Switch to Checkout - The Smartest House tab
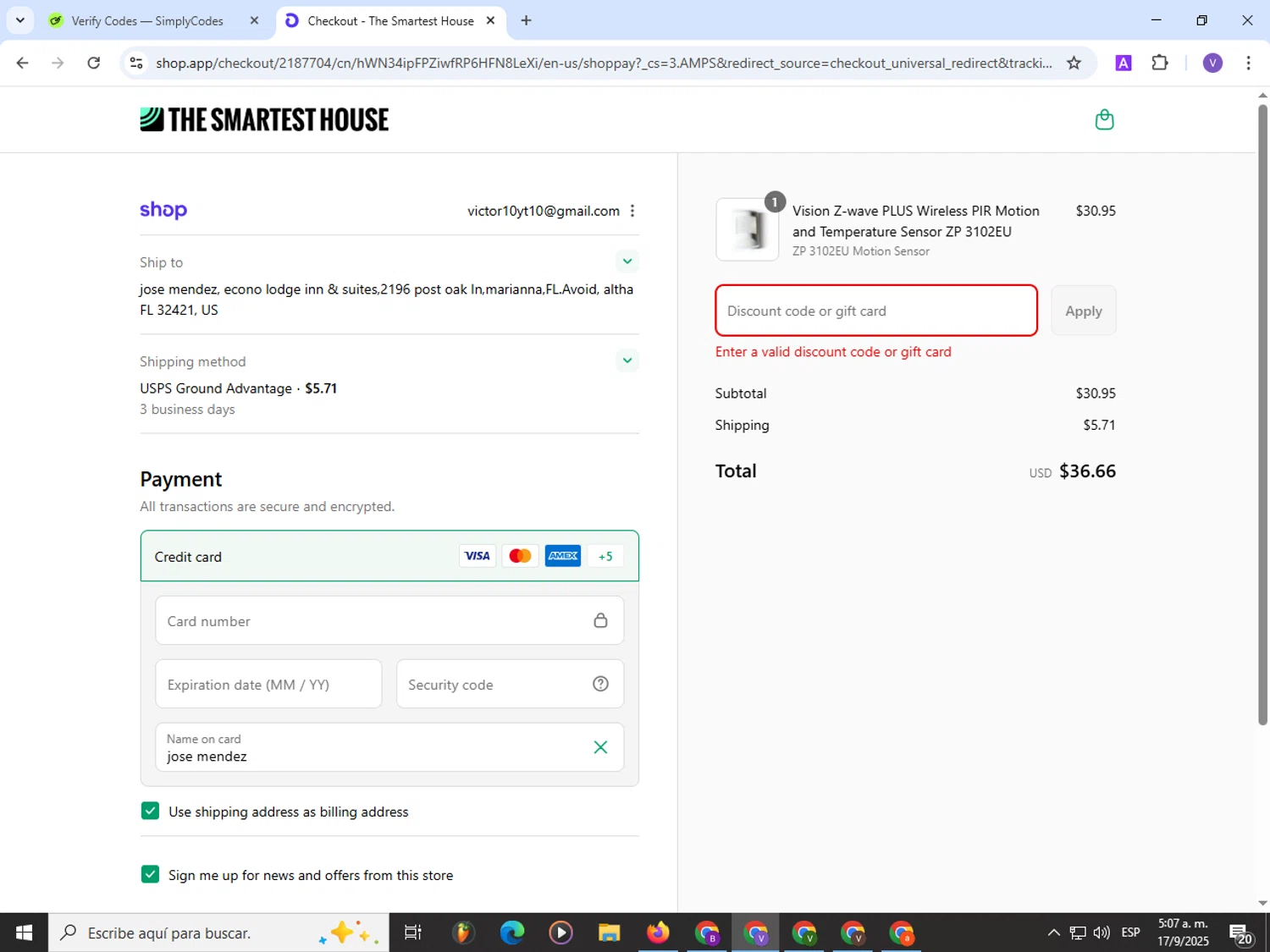The image size is (1270, 952). tap(390, 20)
